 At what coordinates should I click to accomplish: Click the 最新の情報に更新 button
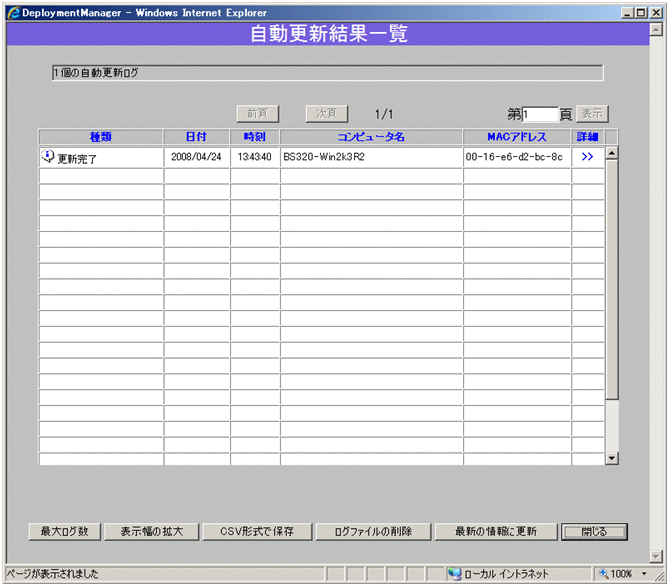coord(496,531)
